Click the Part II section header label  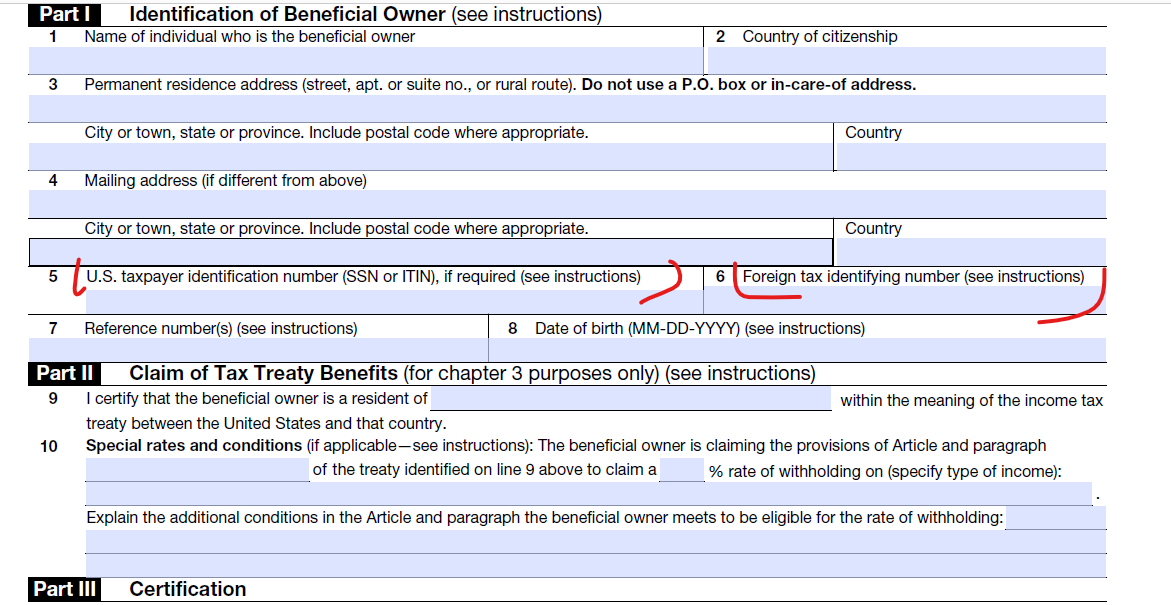(65, 373)
